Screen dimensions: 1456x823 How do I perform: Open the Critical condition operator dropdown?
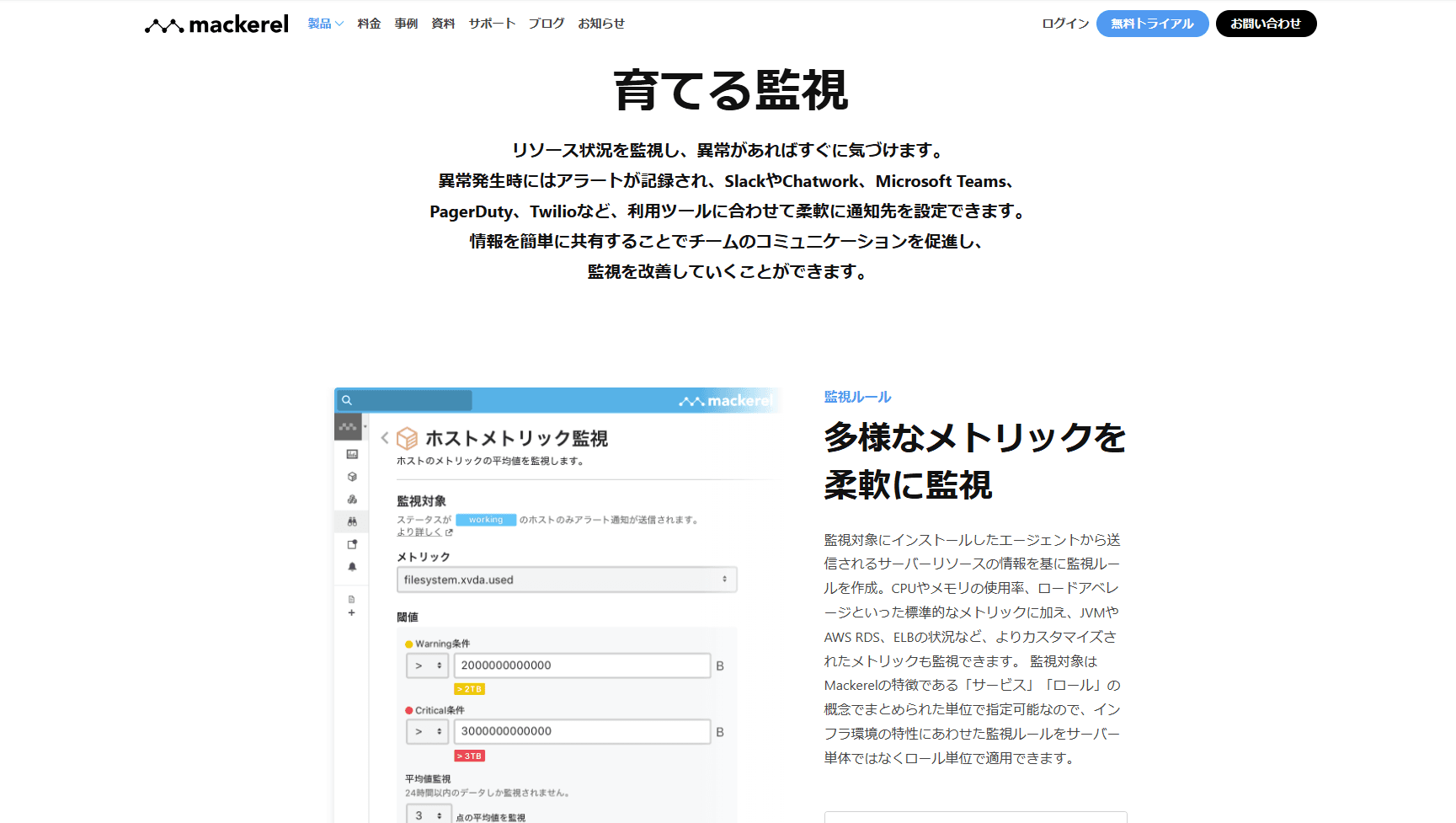point(428,731)
